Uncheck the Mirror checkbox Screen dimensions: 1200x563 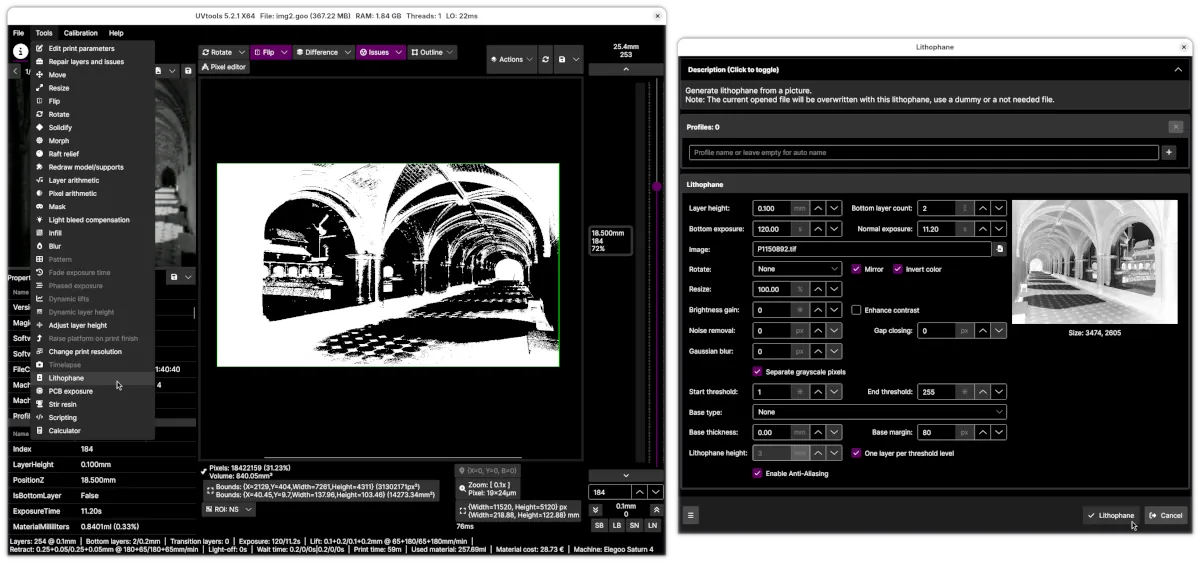click(x=856, y=269)
